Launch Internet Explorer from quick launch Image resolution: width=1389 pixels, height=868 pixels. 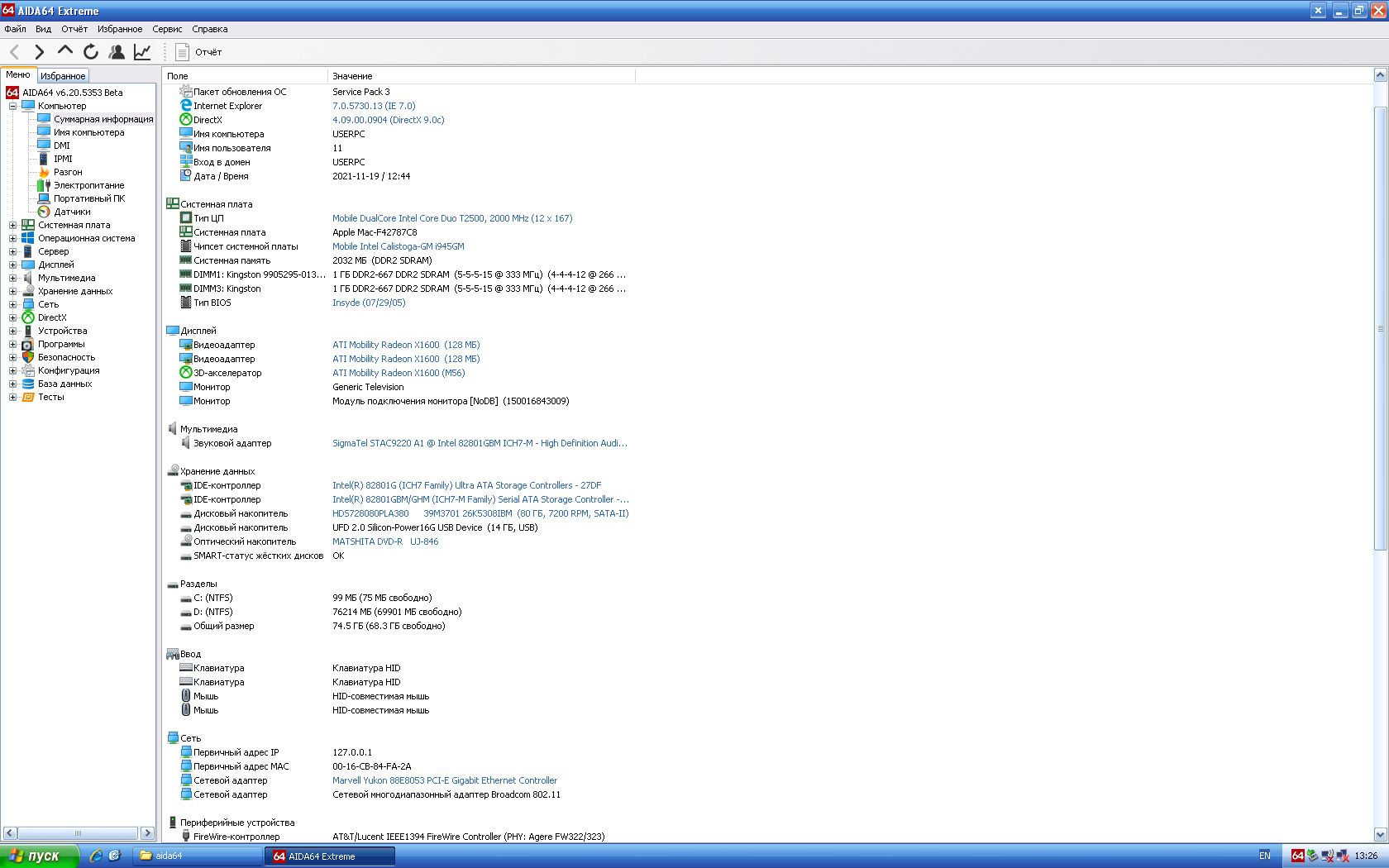[x=96, y=856]
